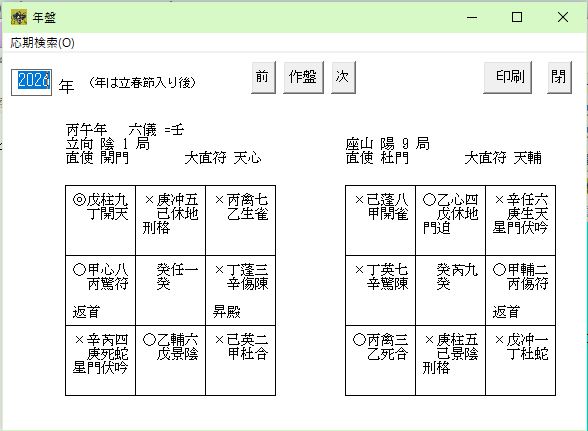Print the chart using 印刷 button
The width and height of the screenshot is (588, 431).
pyautogui.click(x=507, y=77)
